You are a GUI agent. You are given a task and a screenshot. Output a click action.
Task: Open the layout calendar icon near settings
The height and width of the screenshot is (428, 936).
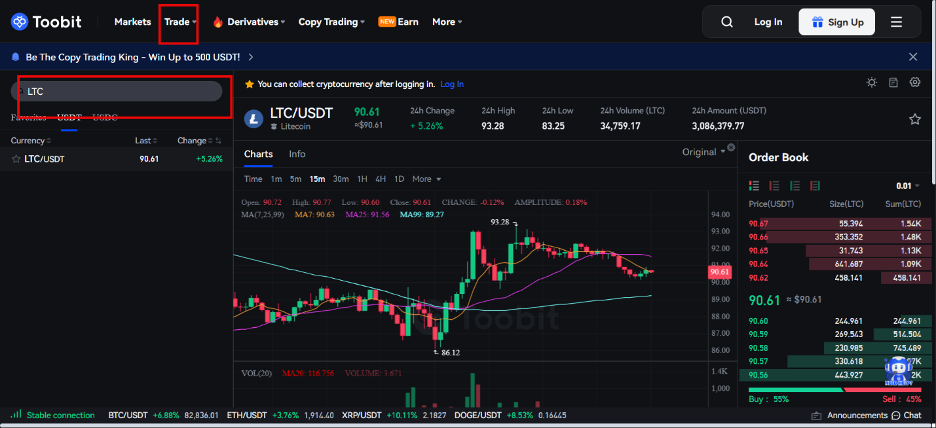[893, 82]
